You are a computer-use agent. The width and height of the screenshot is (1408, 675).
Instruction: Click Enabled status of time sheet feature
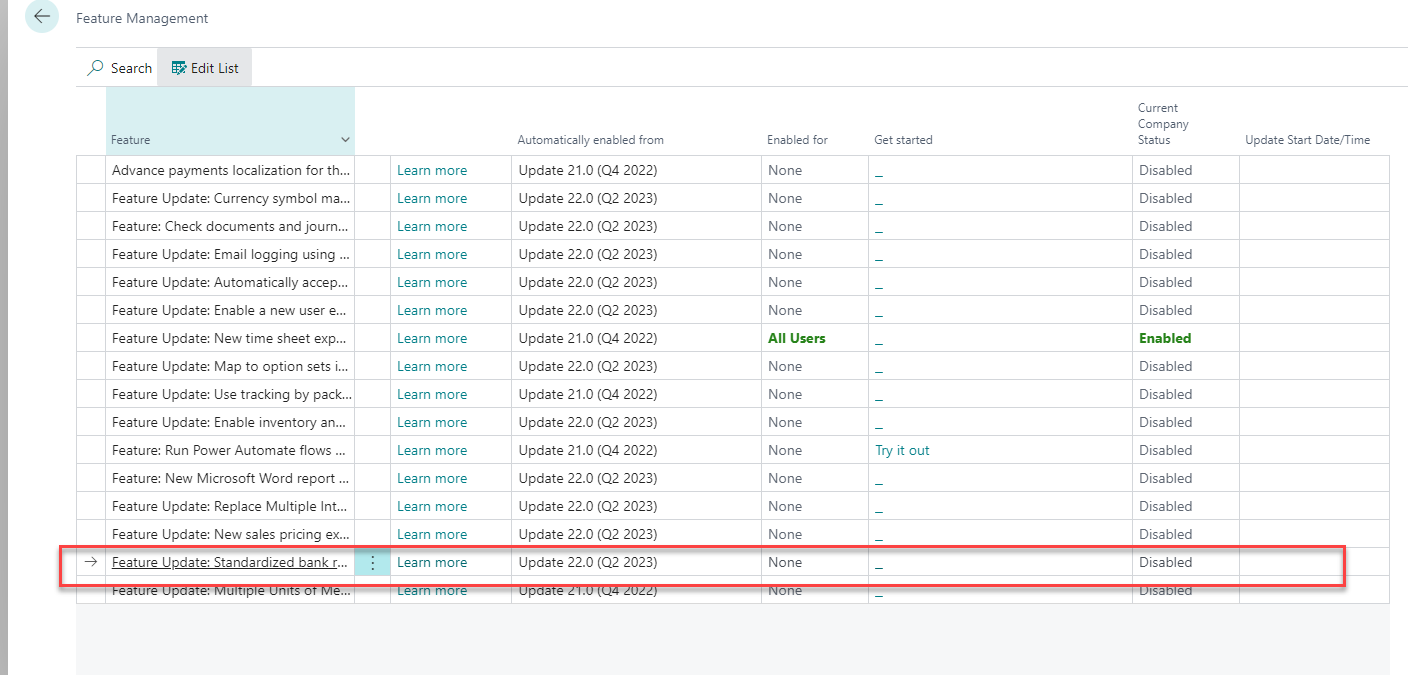click(x=1165, y=338)
